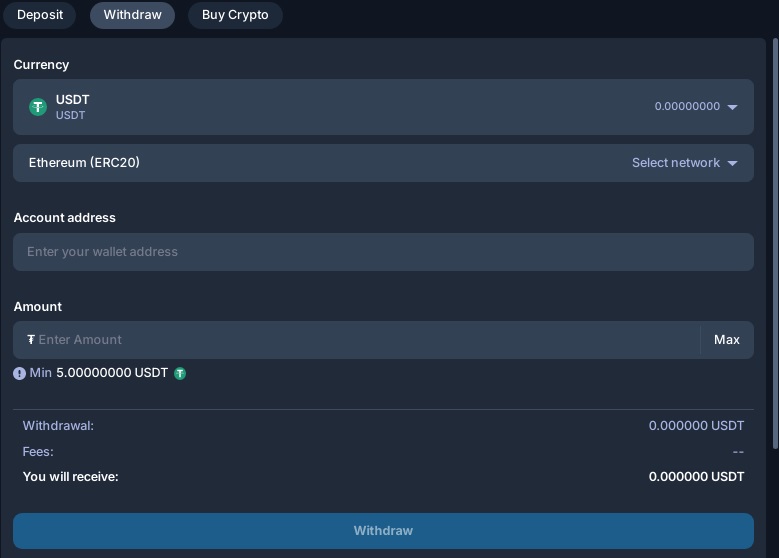This screenshot has width=779, height=558.
Task: Click the small Tether icon after 5.00000000 USDT
Action: 180,373
